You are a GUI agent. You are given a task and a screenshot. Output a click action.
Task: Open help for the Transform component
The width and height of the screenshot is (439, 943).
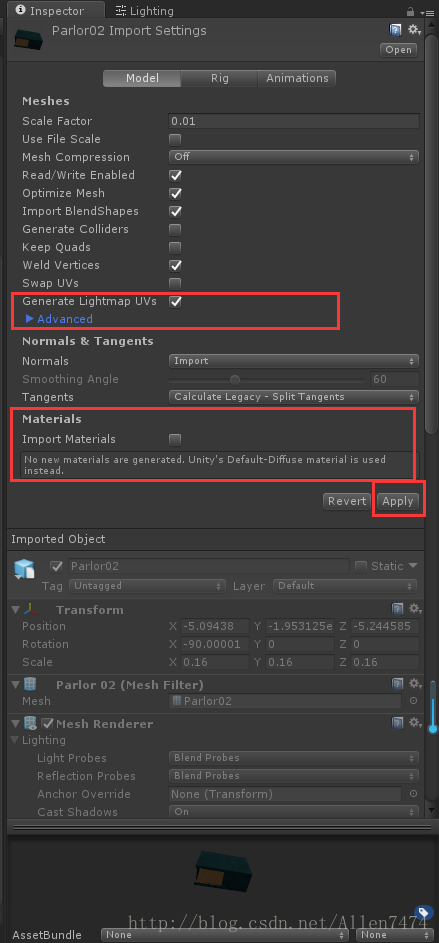point(398,608)
